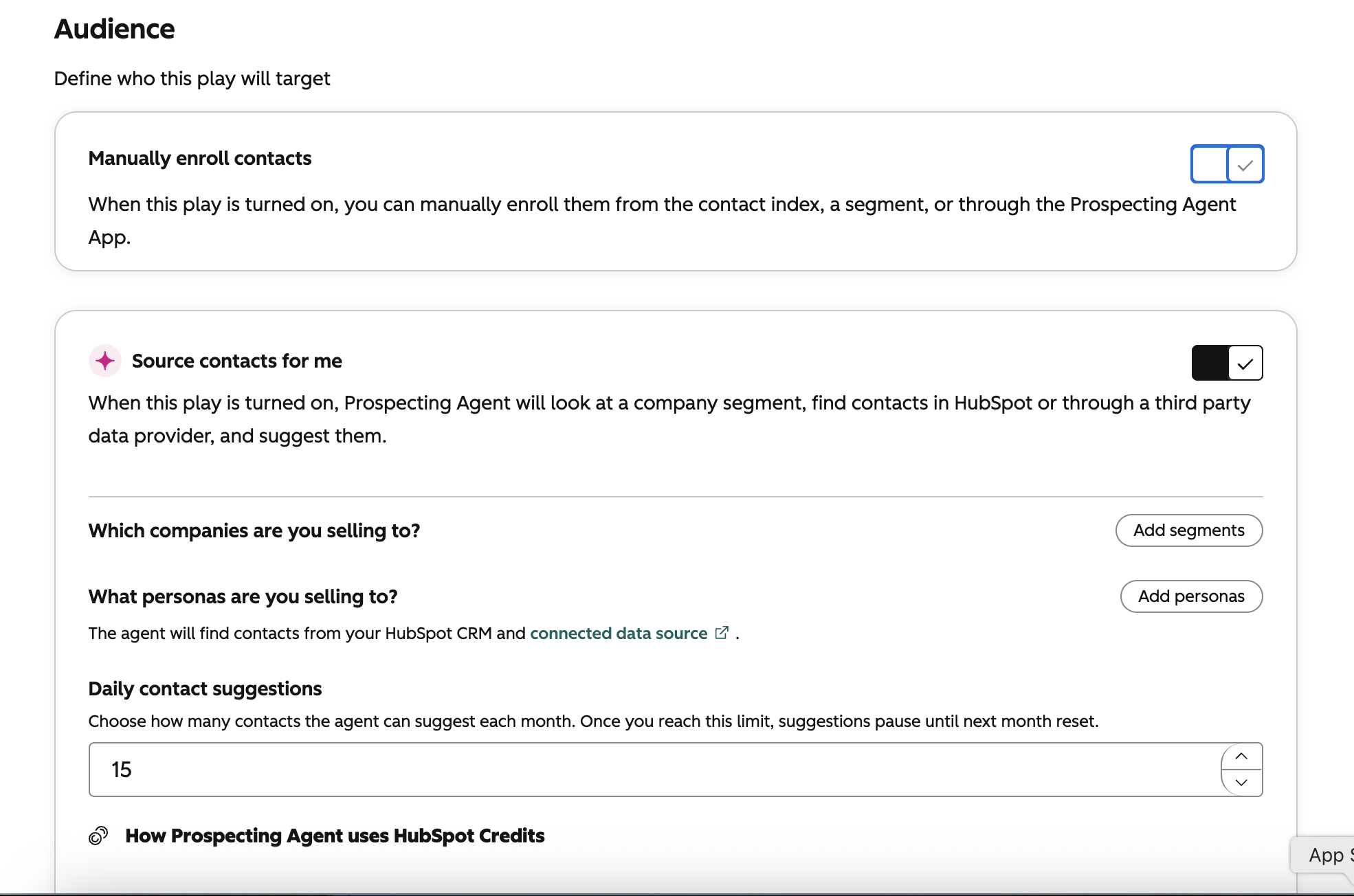Increase contact suggestions with the up arrow
Screen dimensions: 1354x896
pyautogui.click(x=1241, y=757)
